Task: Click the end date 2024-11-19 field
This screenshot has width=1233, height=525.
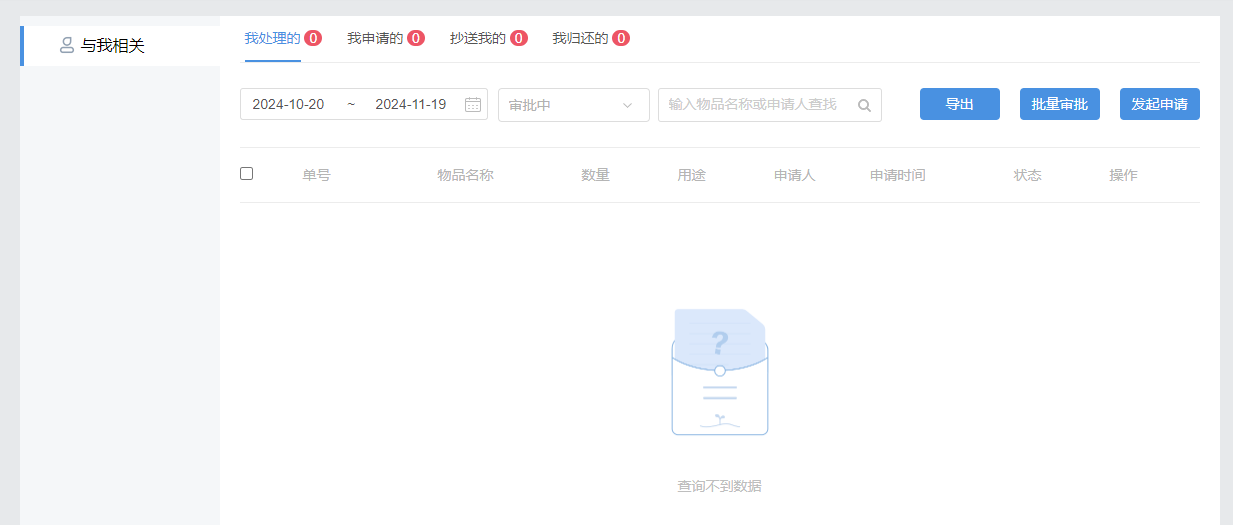Action: (x=410, y=105)
